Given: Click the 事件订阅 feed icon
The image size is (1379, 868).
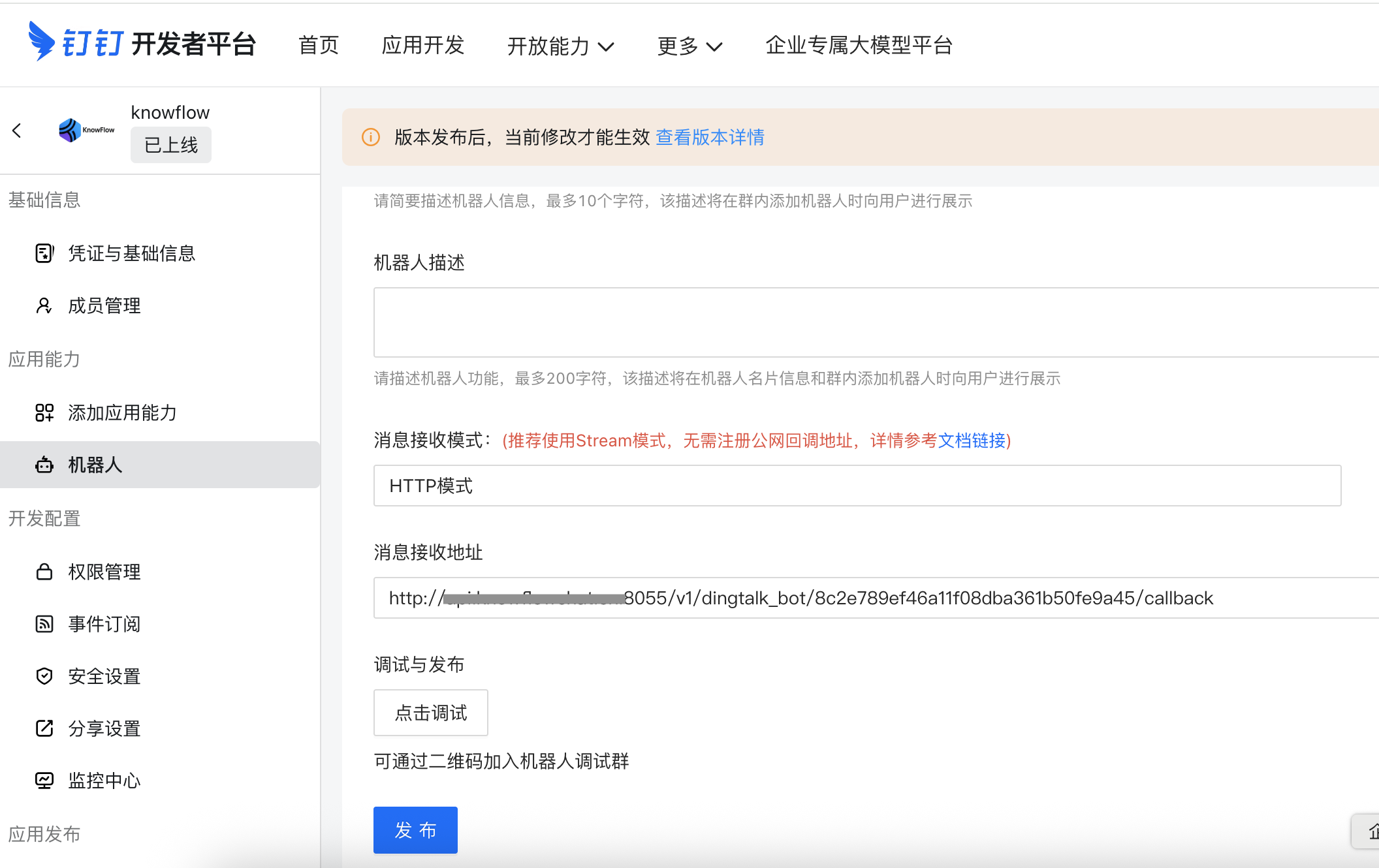Looking at the screenshot, I should [44, 624].
